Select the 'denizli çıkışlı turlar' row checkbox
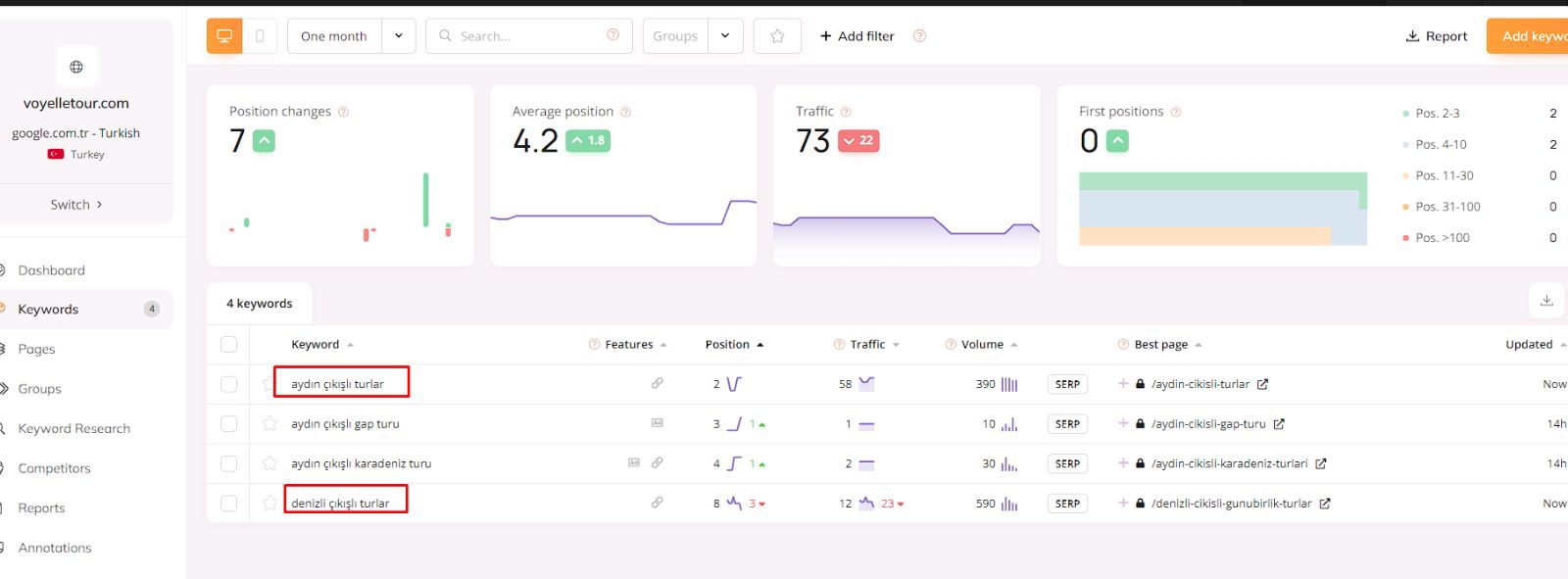 click(228, 504)
